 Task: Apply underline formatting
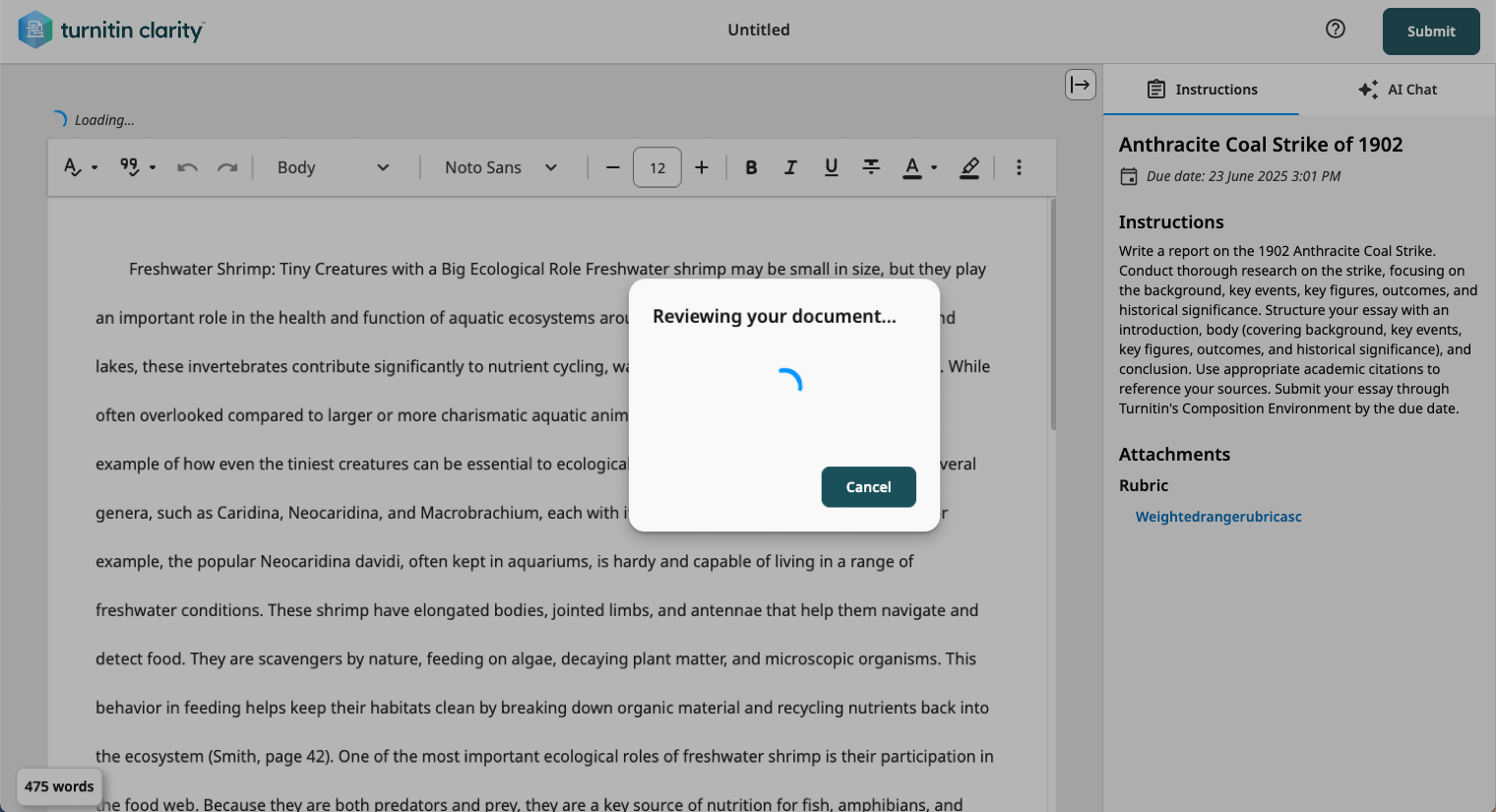831,167
